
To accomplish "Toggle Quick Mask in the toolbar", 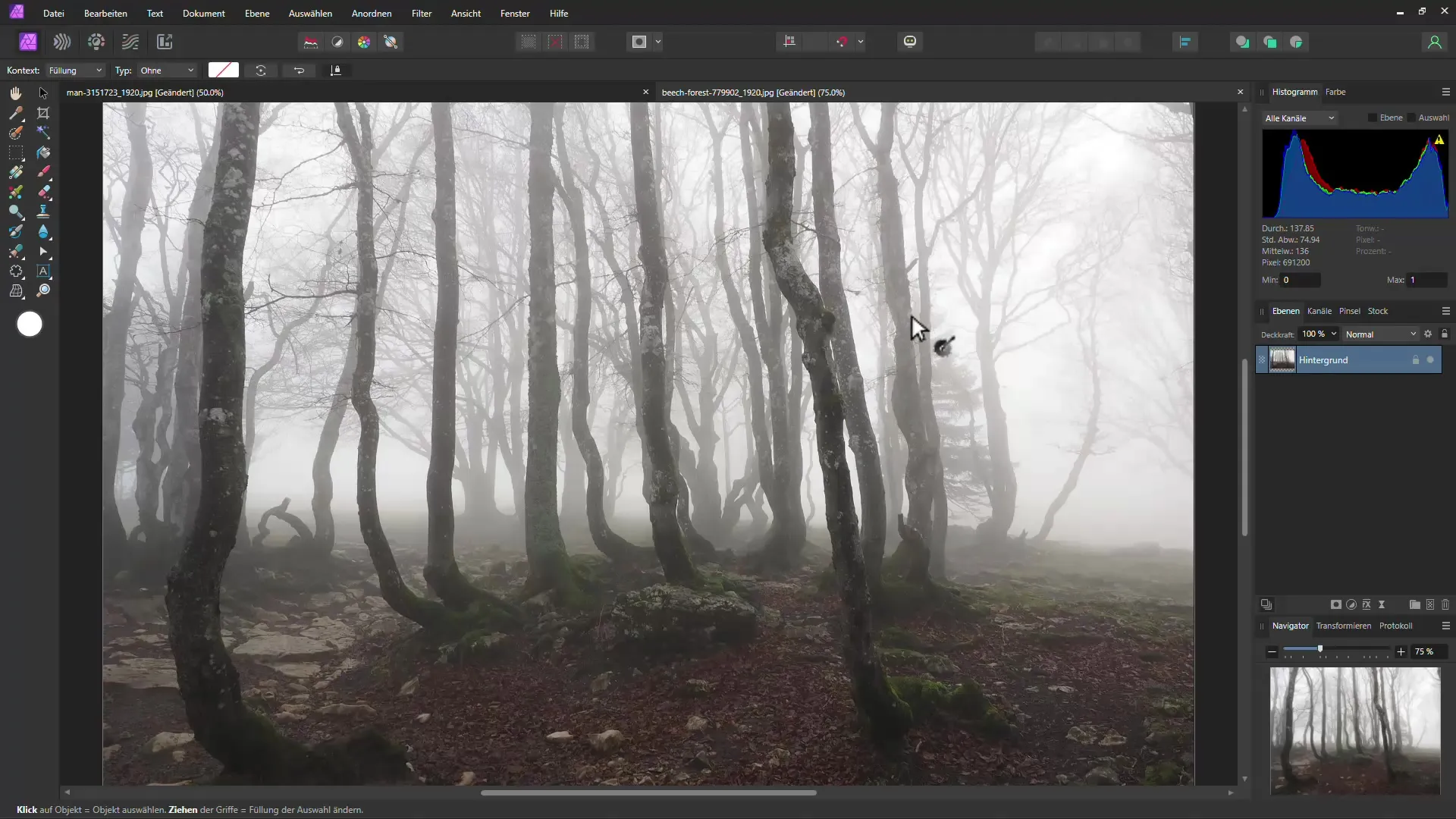I will coord(639,42).
